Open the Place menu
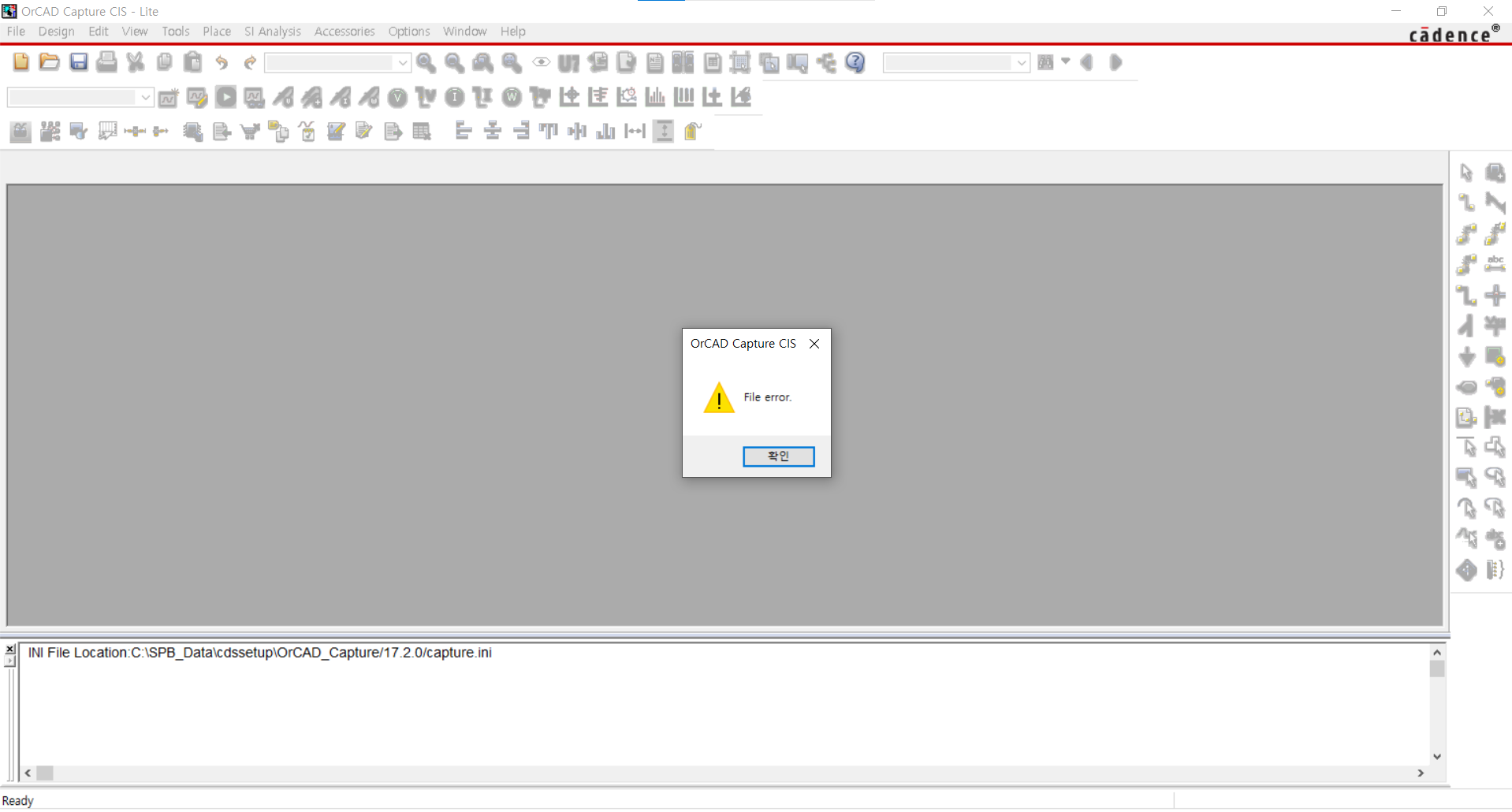1512x812 pixels. tap(217, 32)
